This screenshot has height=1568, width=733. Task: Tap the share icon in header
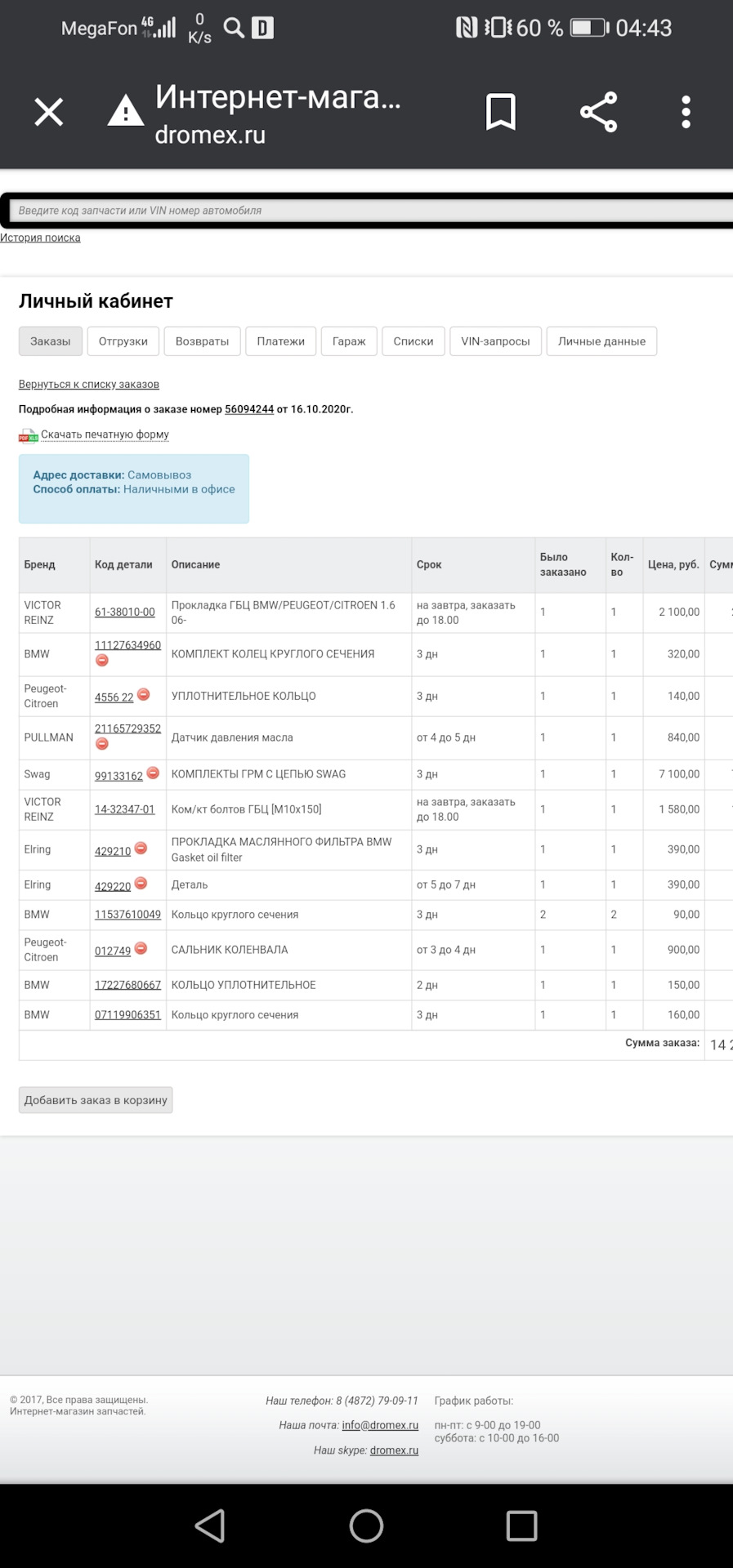pos(598,112)
